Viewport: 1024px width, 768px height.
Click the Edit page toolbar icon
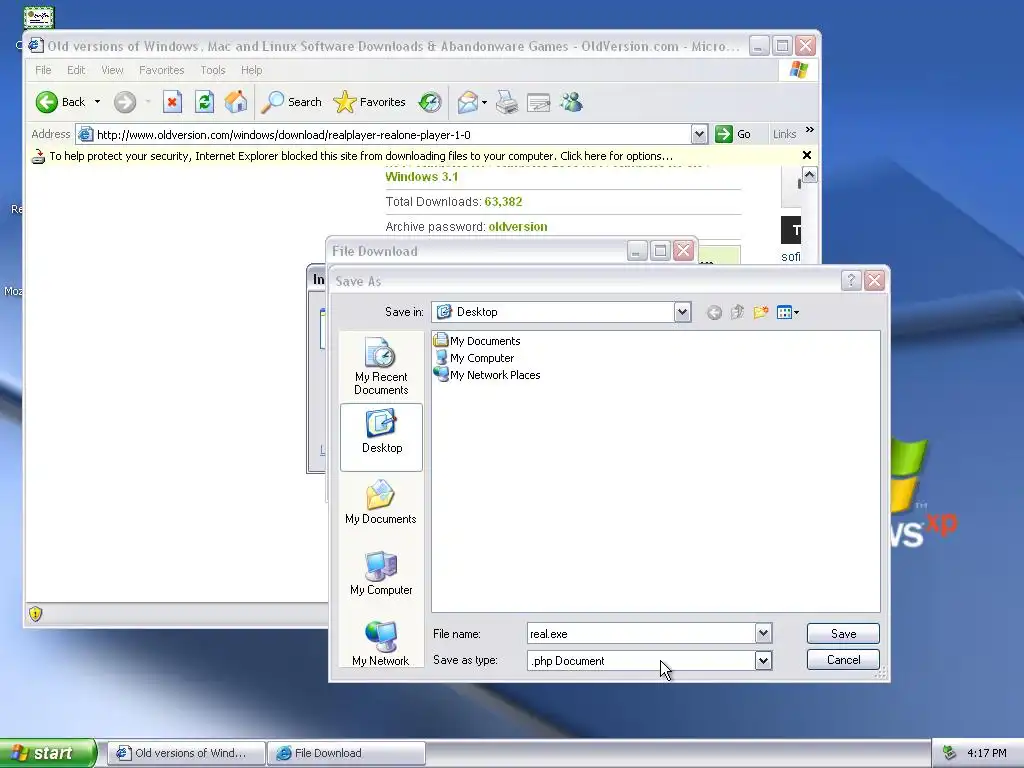point(539,103)
